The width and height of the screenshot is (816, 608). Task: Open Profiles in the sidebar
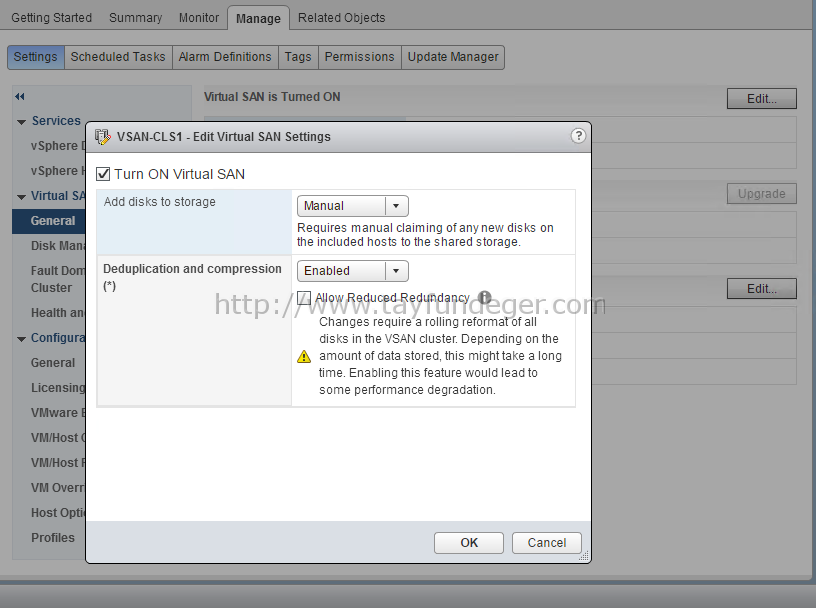(x=53, y=538)
